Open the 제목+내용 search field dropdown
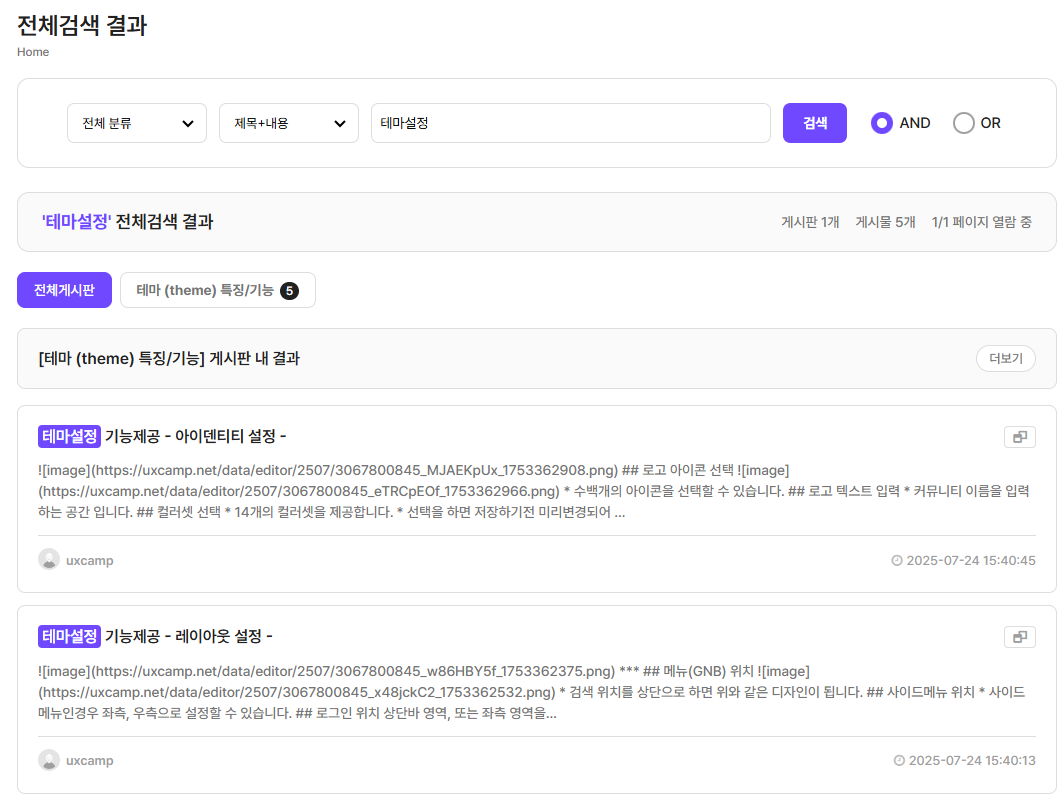The height and width of the screenshot is (795, 1063). pos(289,123)
